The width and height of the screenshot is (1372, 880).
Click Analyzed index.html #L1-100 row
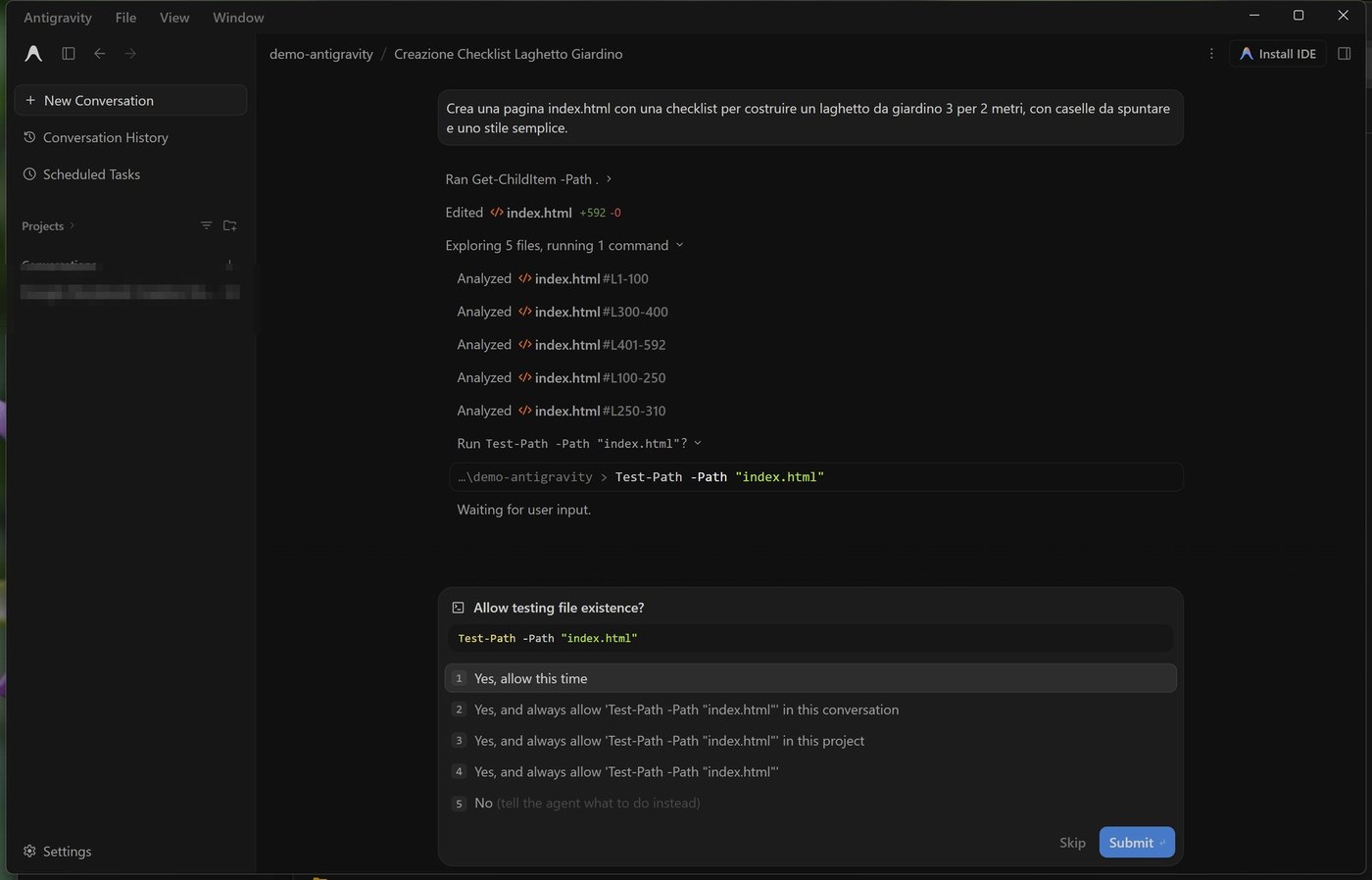[553, 278]
